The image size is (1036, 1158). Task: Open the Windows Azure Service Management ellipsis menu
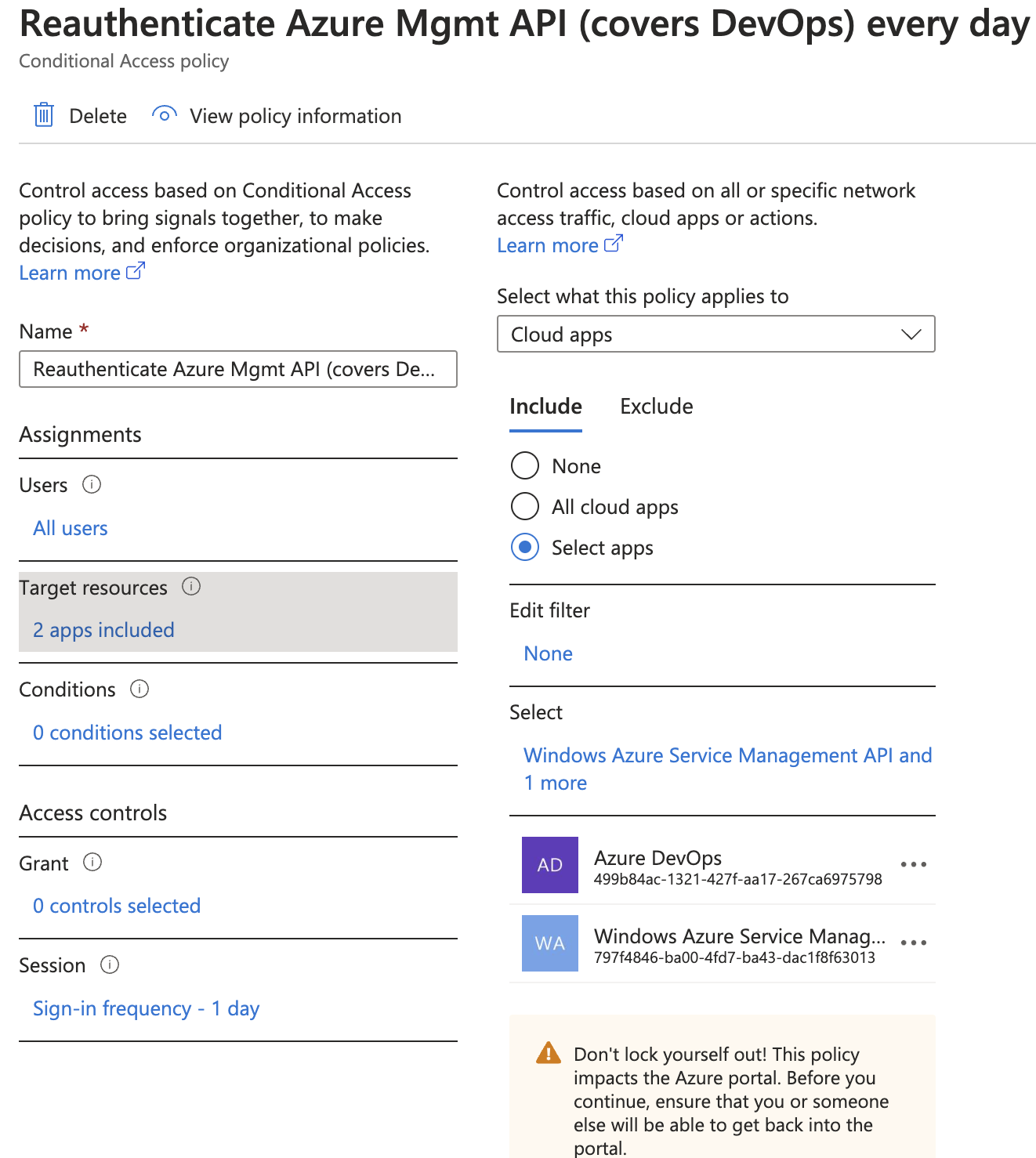pyautogui.click(x=913, y=943)
